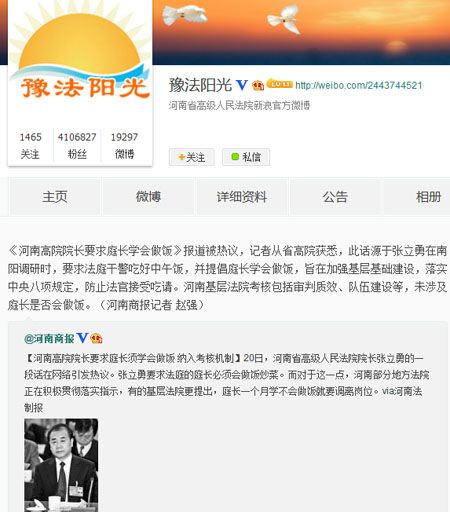This screenshot has width=450, height=512.
Task: Open the 详细资料 tab
Action: [242, 196]
